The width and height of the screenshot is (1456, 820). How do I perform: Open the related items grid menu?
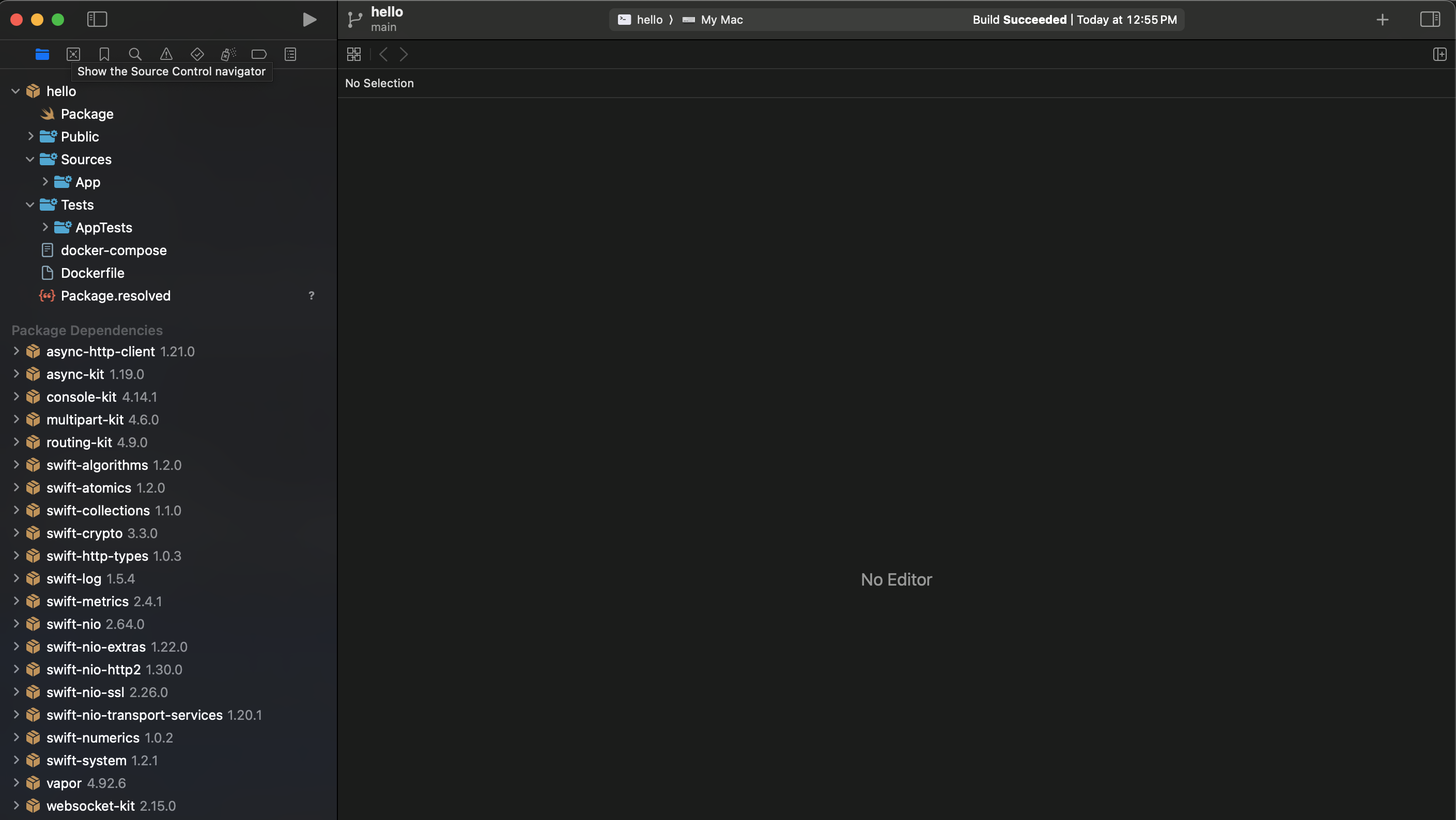(354, 54)
